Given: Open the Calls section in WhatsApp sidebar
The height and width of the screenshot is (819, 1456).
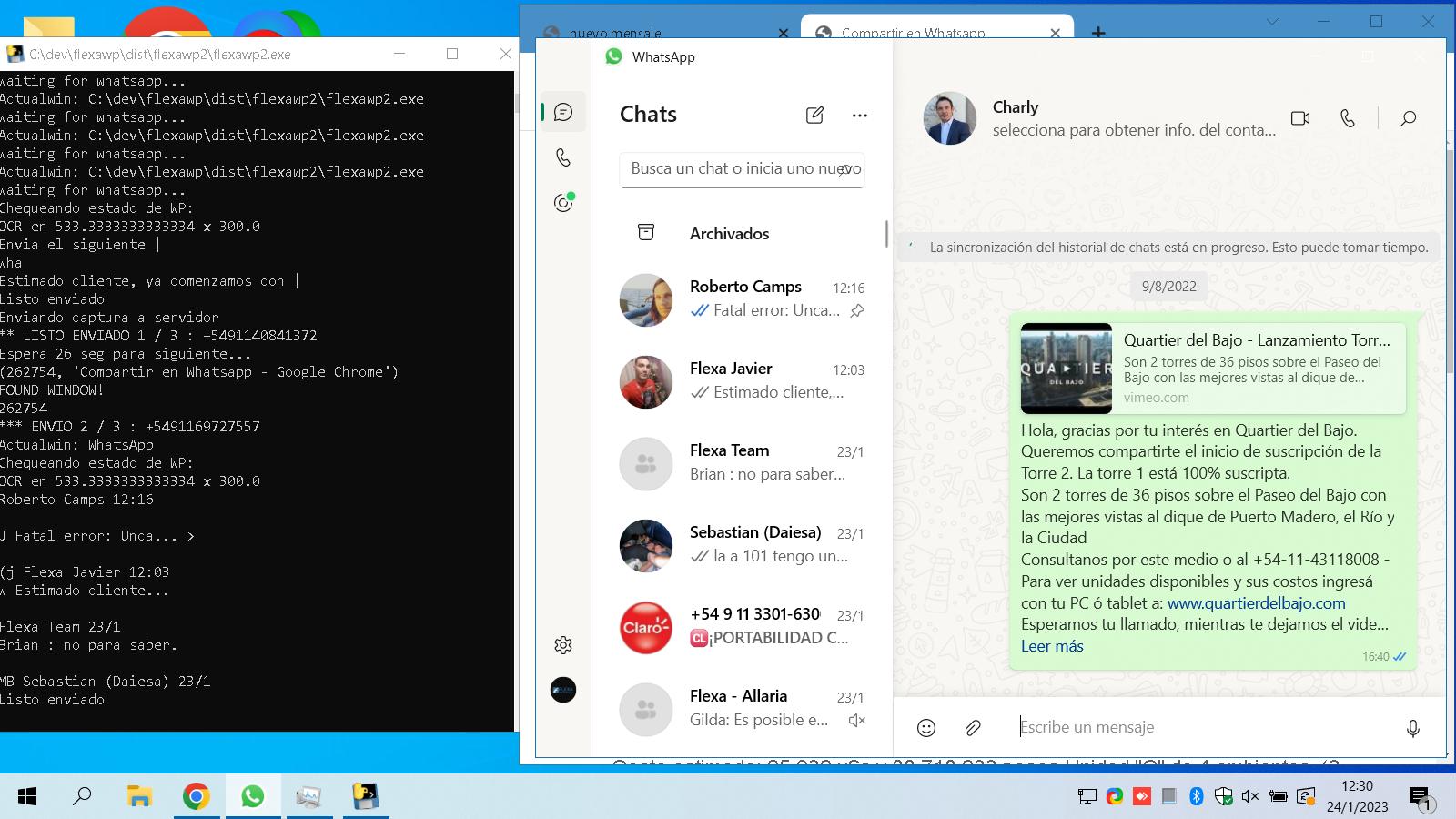Looking at the screenshot, I should click(563, 157).
